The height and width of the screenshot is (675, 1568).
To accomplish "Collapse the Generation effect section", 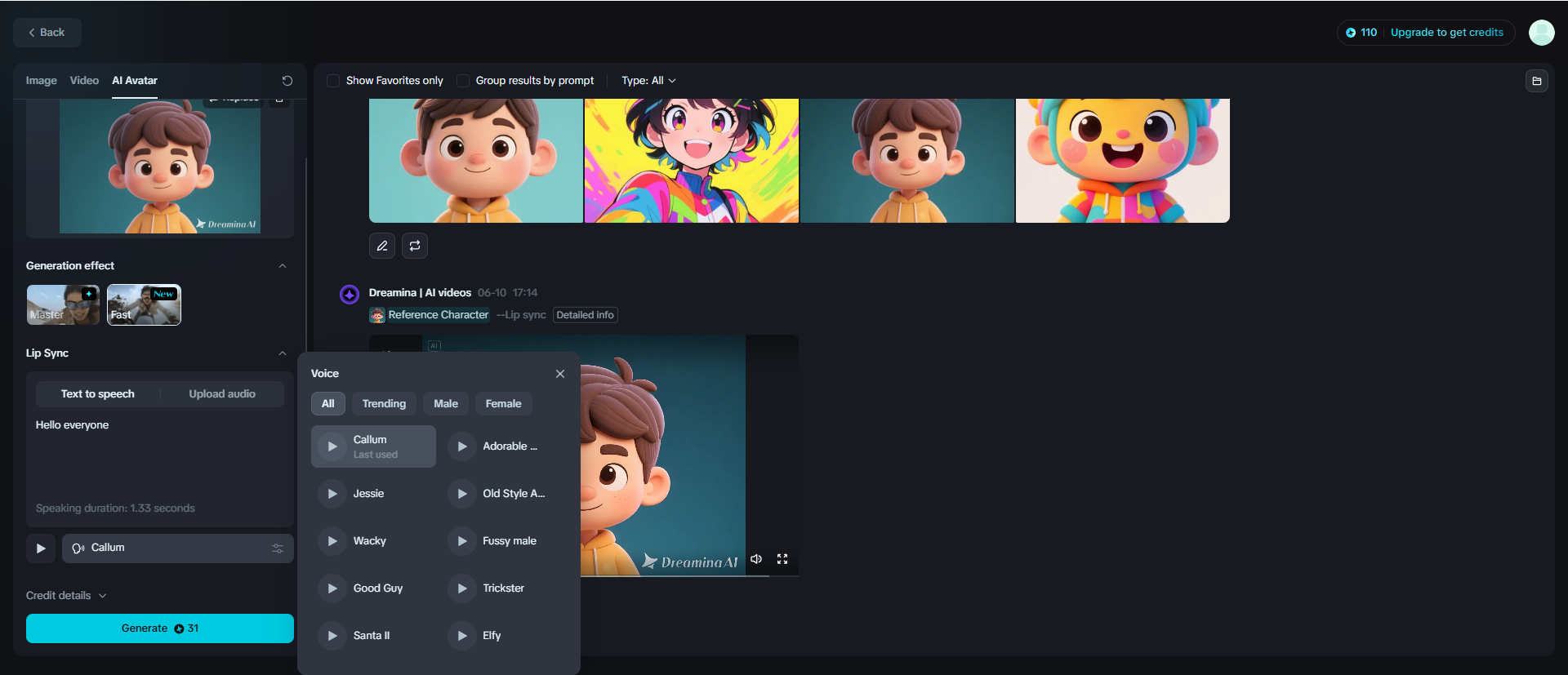I will pos(283,266).
